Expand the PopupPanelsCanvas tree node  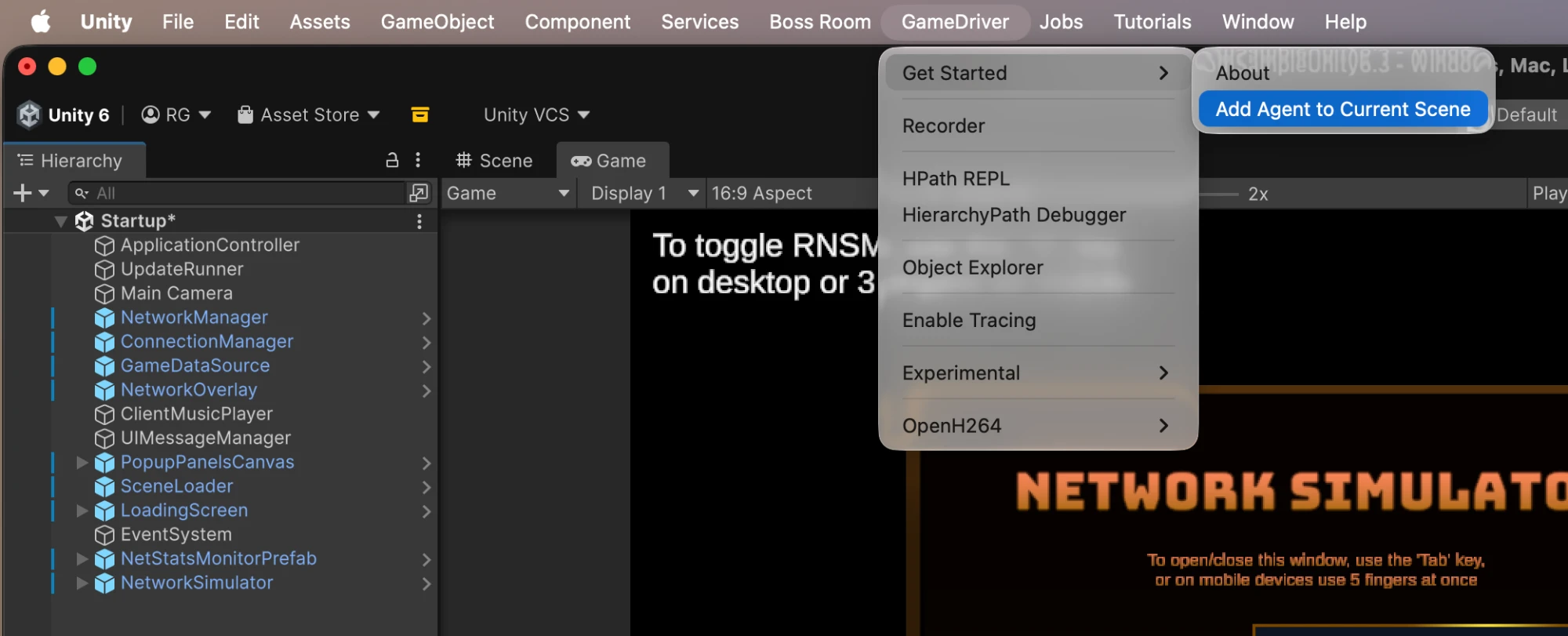(x=82, y=463)
